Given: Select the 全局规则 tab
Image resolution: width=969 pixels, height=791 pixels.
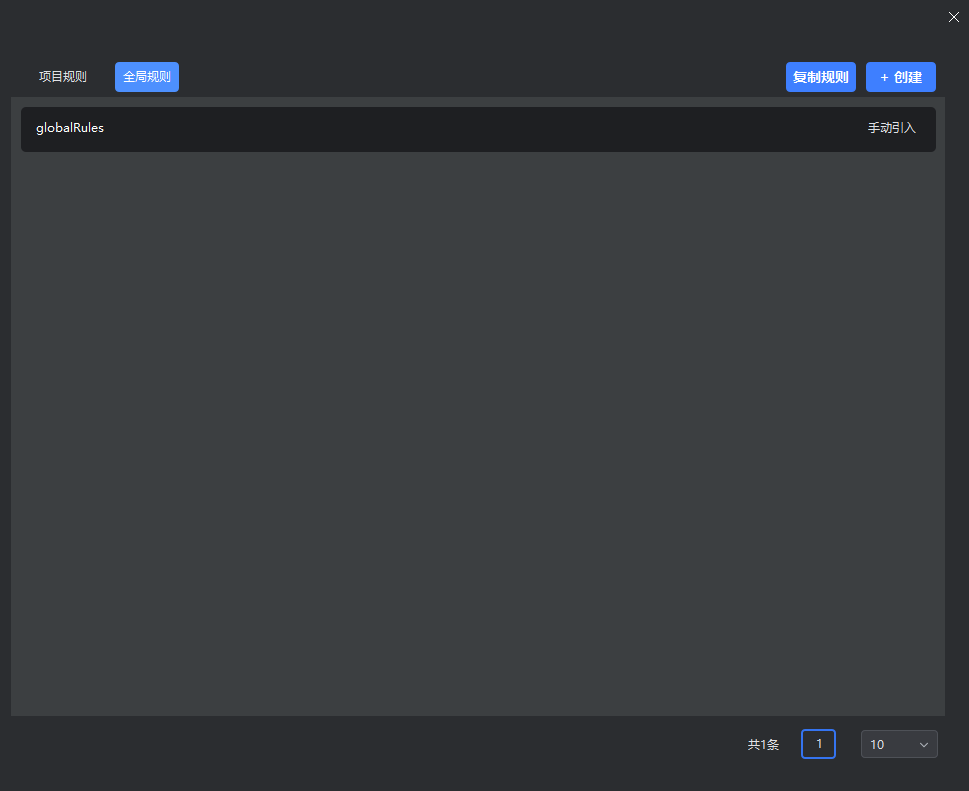Looking at the screenshot, I should 147,77.
